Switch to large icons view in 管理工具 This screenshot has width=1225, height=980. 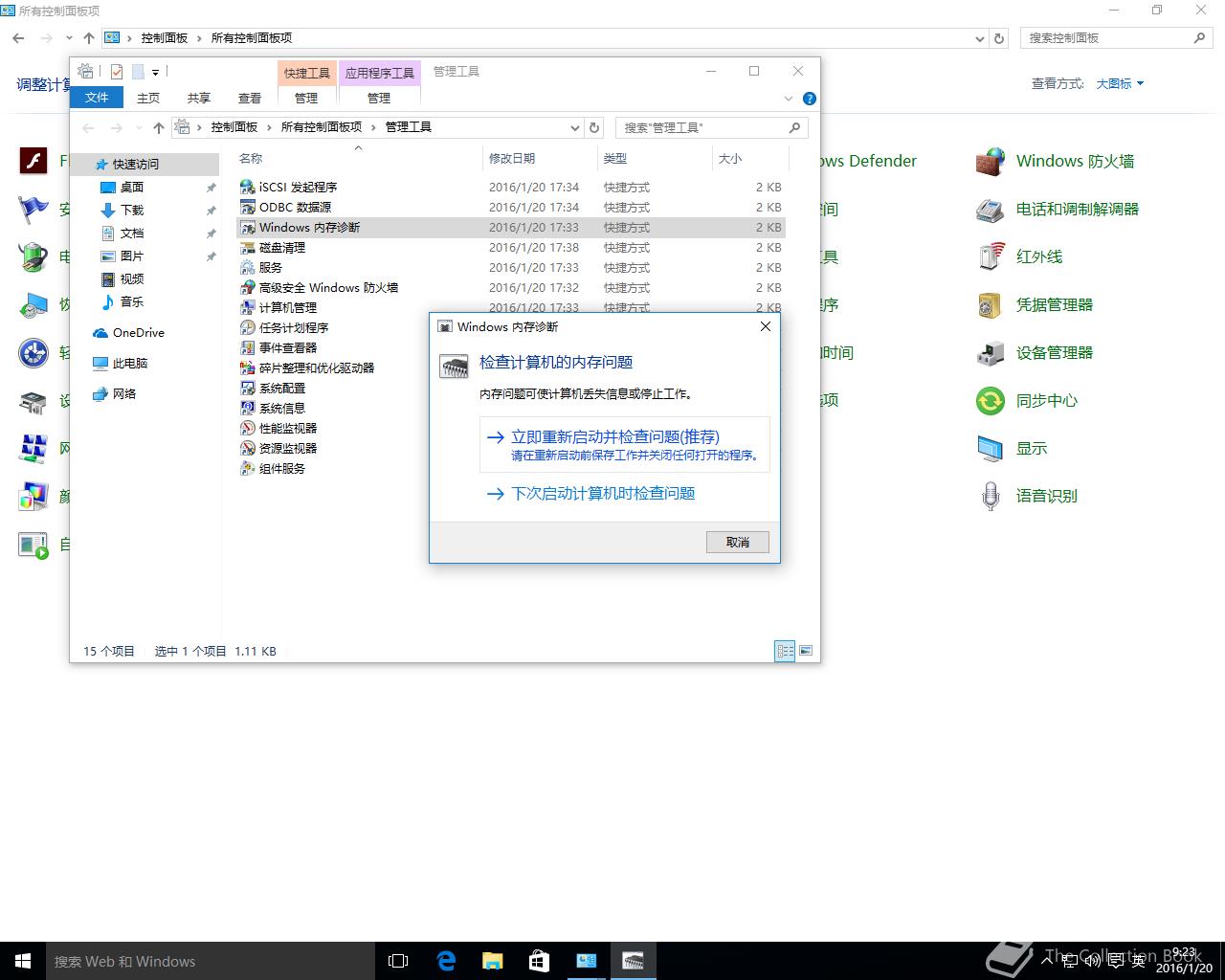point(806,651)
